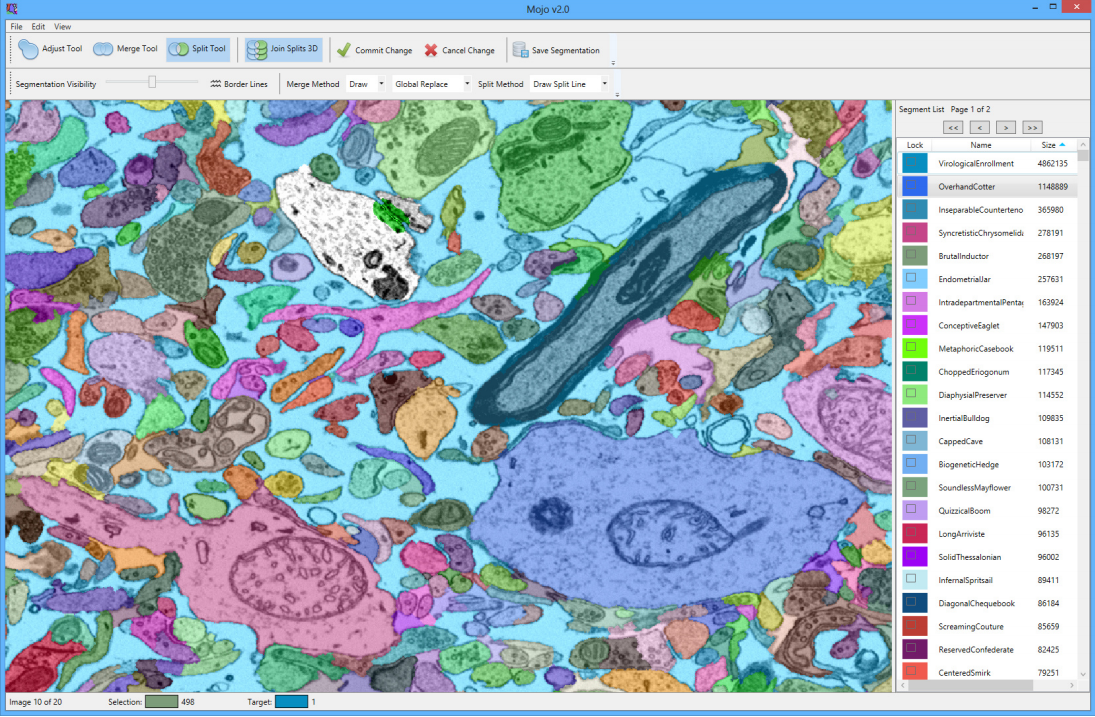1095x717 pixels.
Task: Select the ReservedConfederate segment name
Action: (976, 649)
